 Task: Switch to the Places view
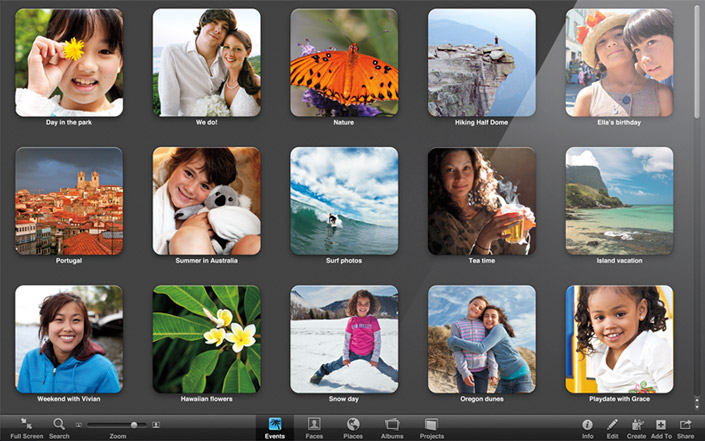pyautogui.click(x=353, y=428)
